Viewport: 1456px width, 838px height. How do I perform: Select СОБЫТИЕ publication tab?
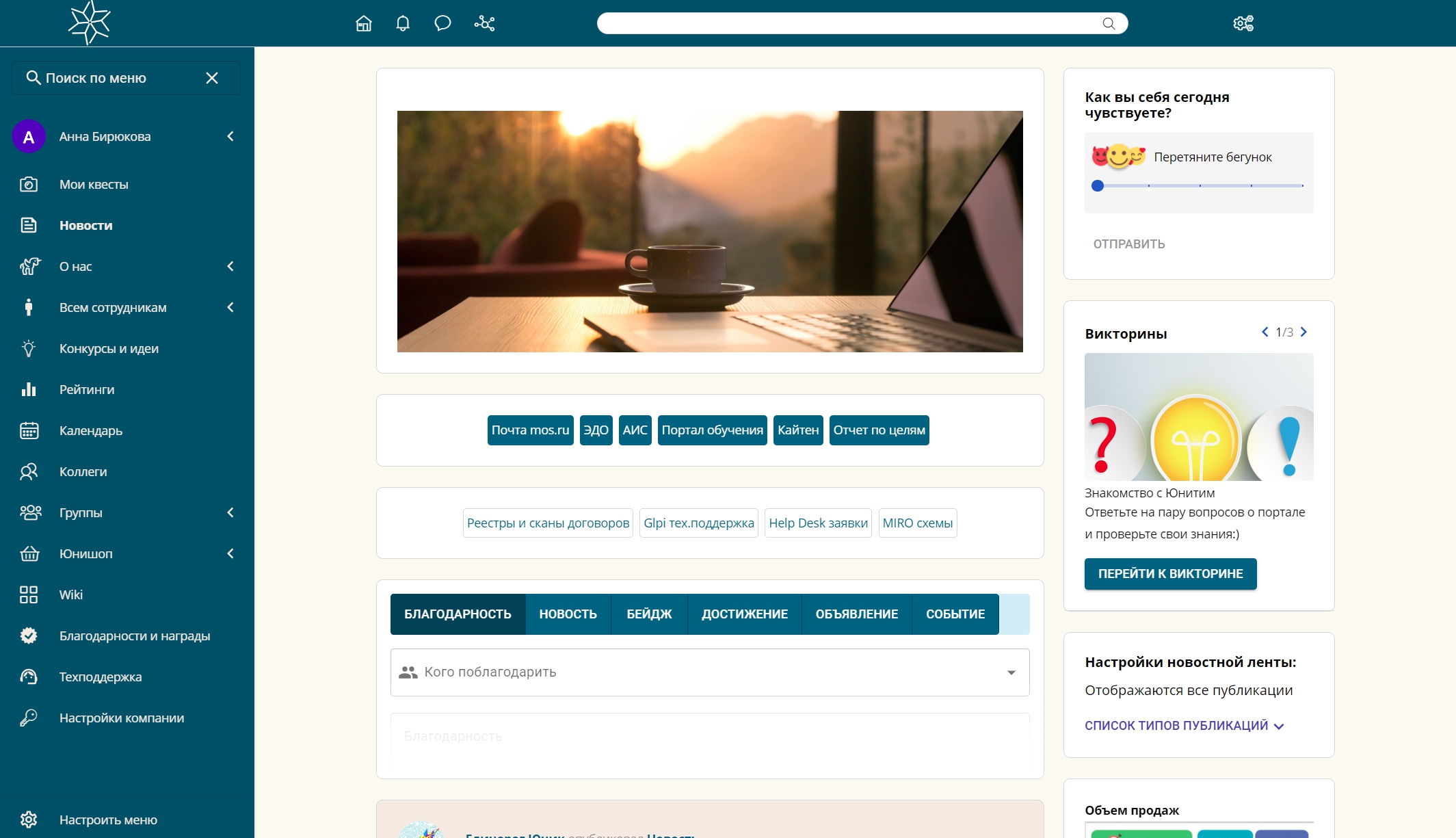coord(955,613)
